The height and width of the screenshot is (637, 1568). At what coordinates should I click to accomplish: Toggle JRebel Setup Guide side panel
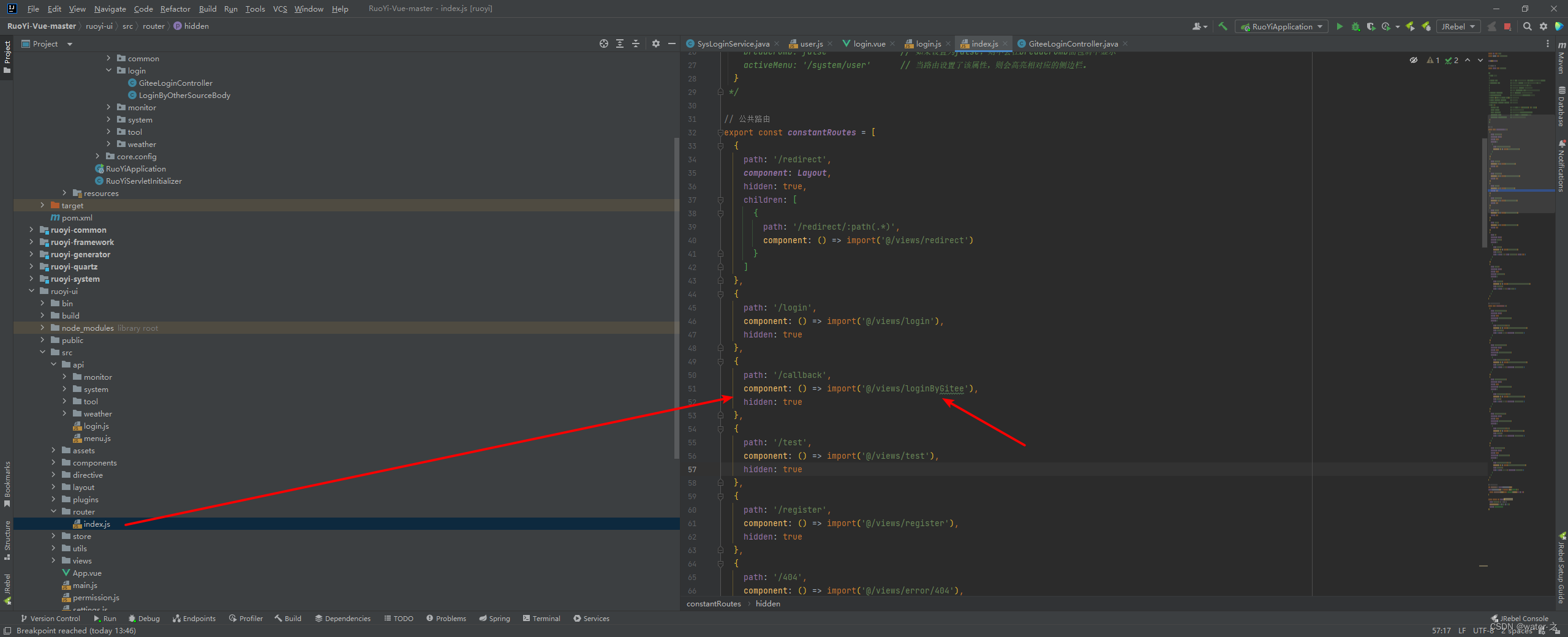pos(1561,567)
